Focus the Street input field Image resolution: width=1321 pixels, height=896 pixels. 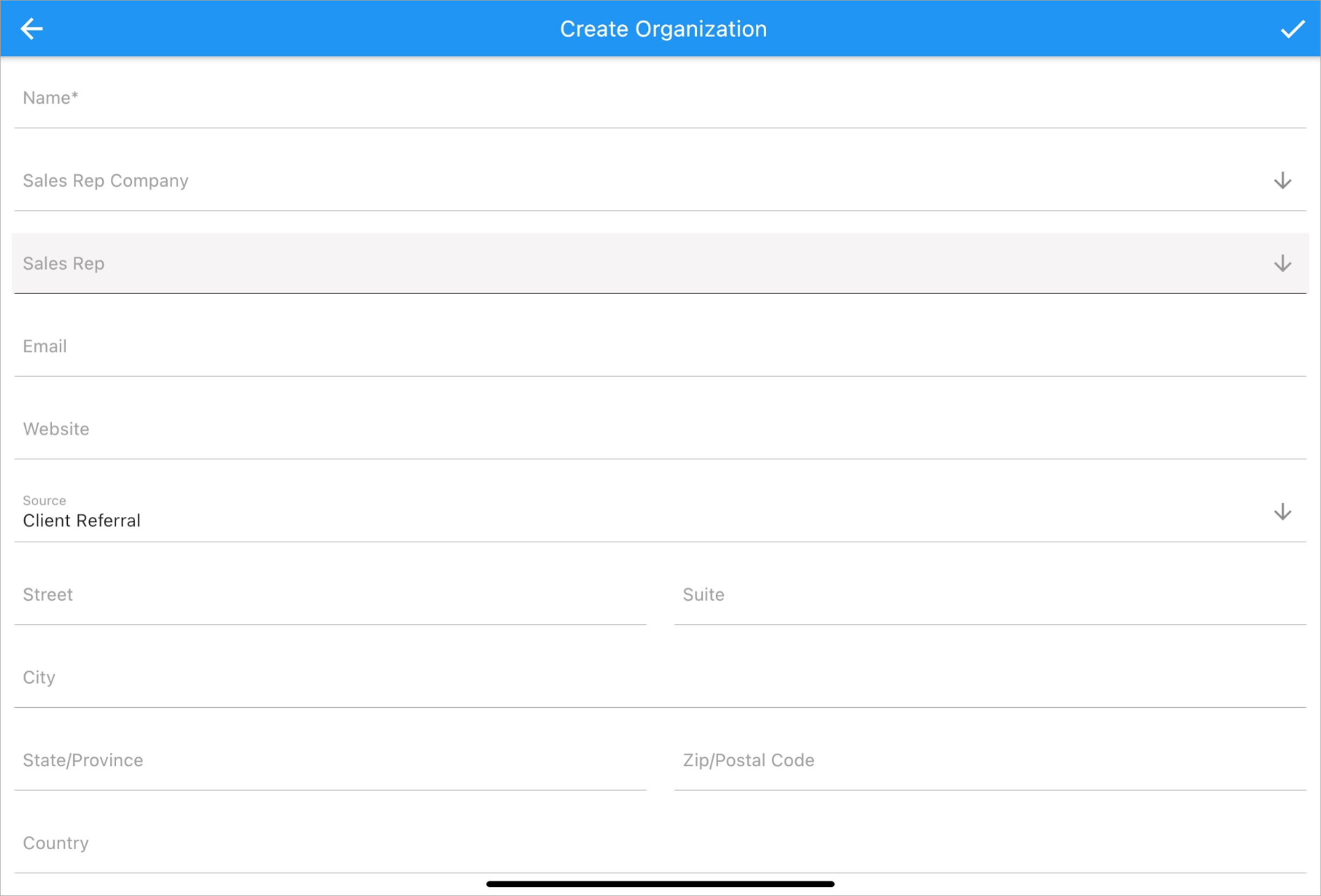[330, 595]
